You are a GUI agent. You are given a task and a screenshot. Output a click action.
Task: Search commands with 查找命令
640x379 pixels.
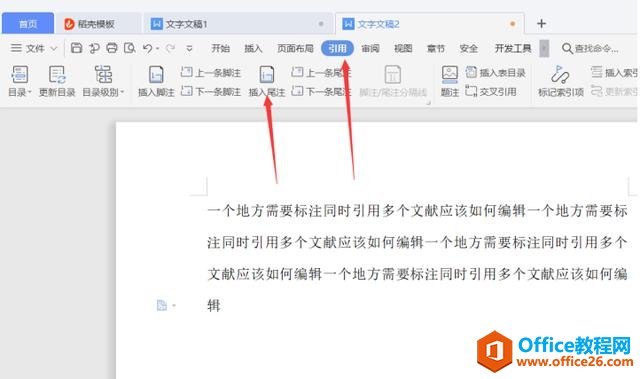(x=590, y=49)
